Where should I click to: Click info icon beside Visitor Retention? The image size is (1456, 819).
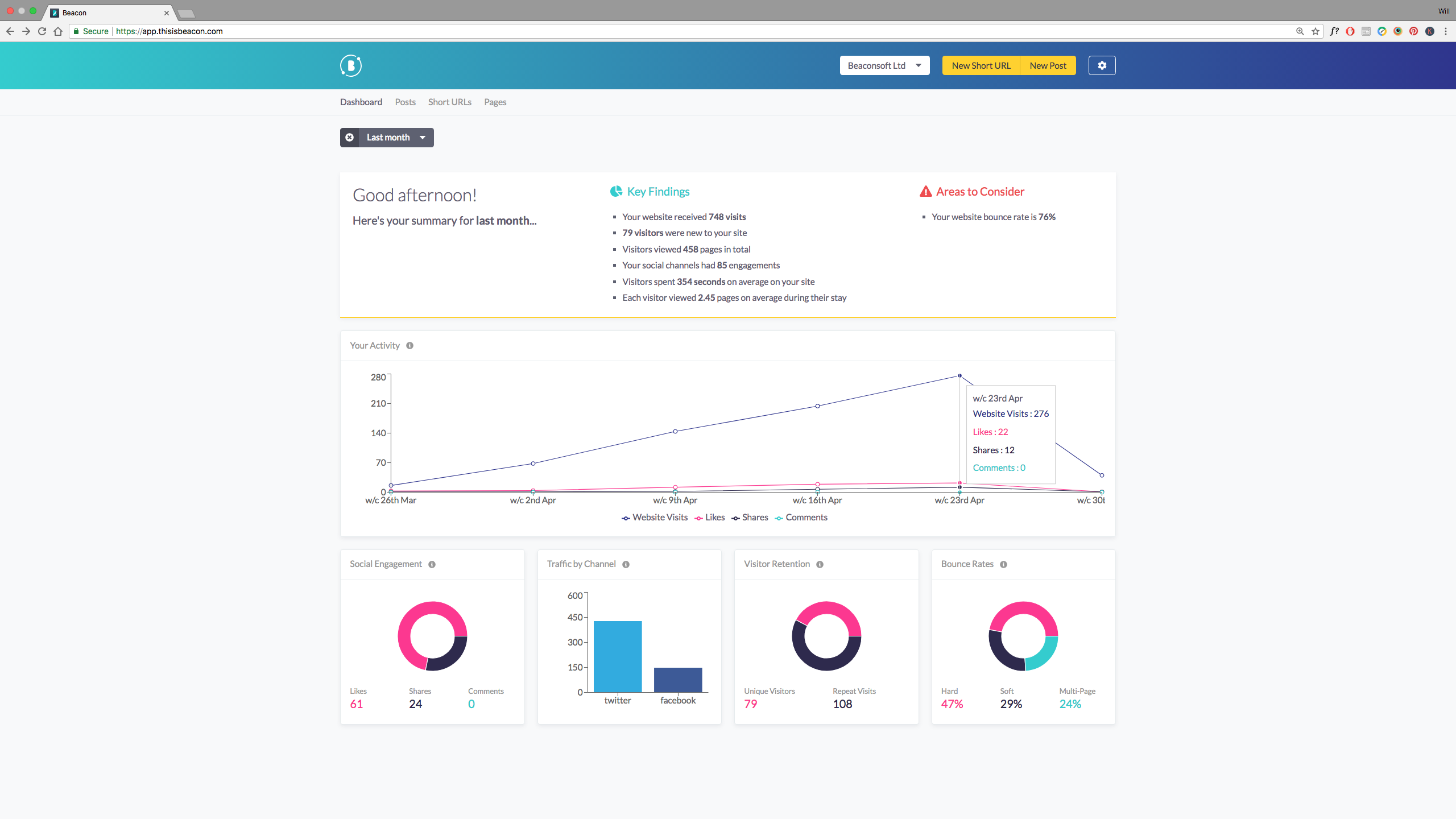point(820,564)
